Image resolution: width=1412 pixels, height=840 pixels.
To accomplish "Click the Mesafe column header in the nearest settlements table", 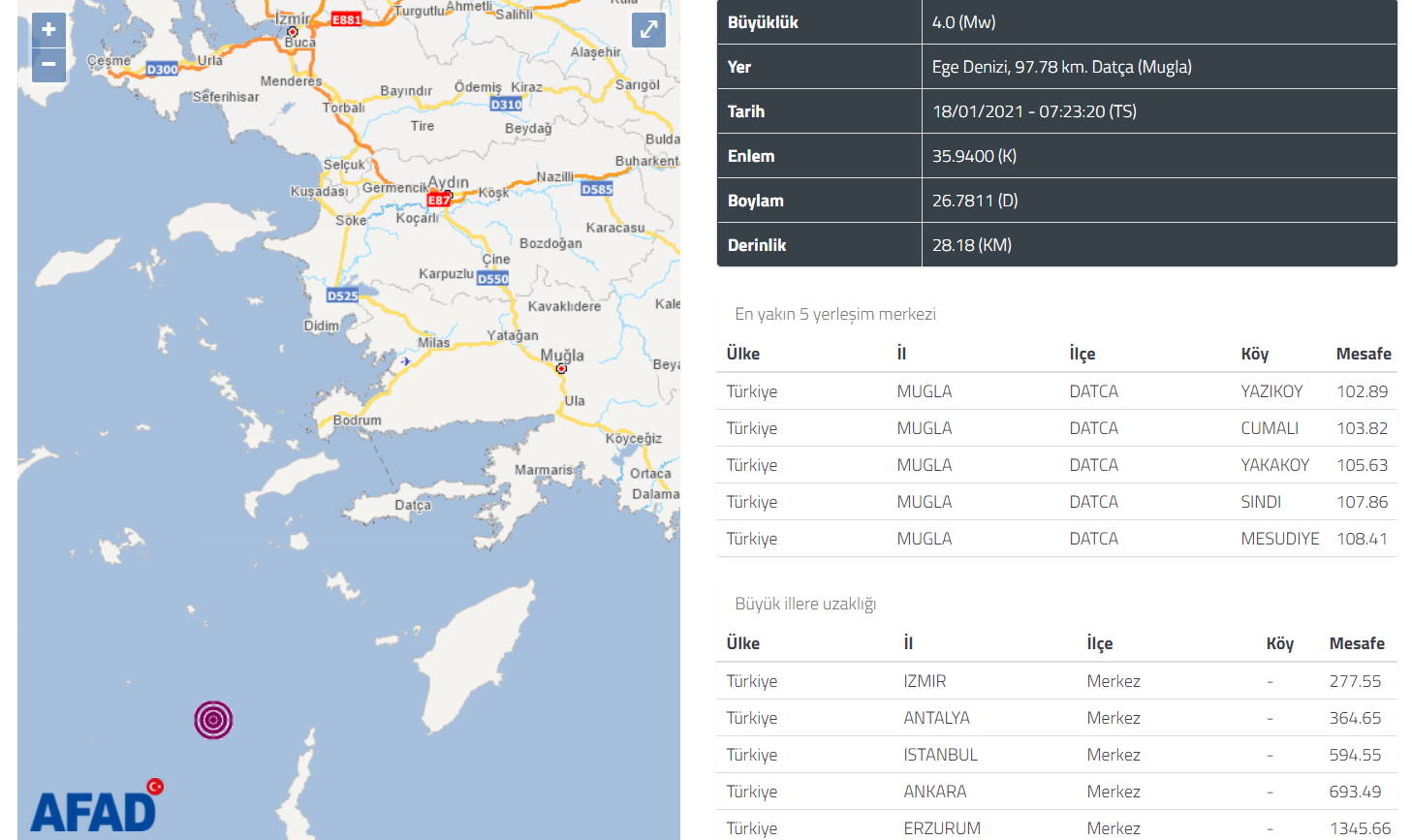I will click(x=1363, y=354).
